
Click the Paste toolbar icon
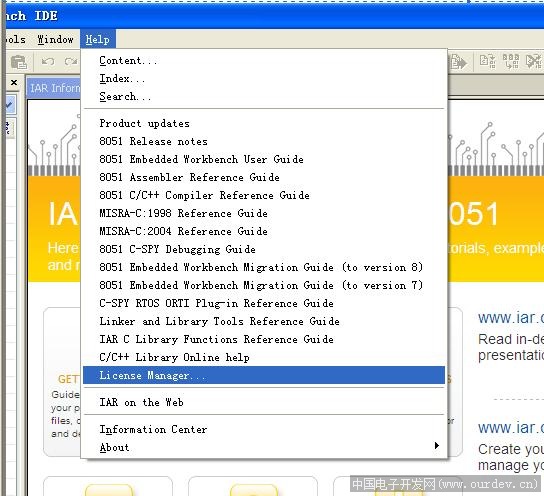click(x=19, y=62)
